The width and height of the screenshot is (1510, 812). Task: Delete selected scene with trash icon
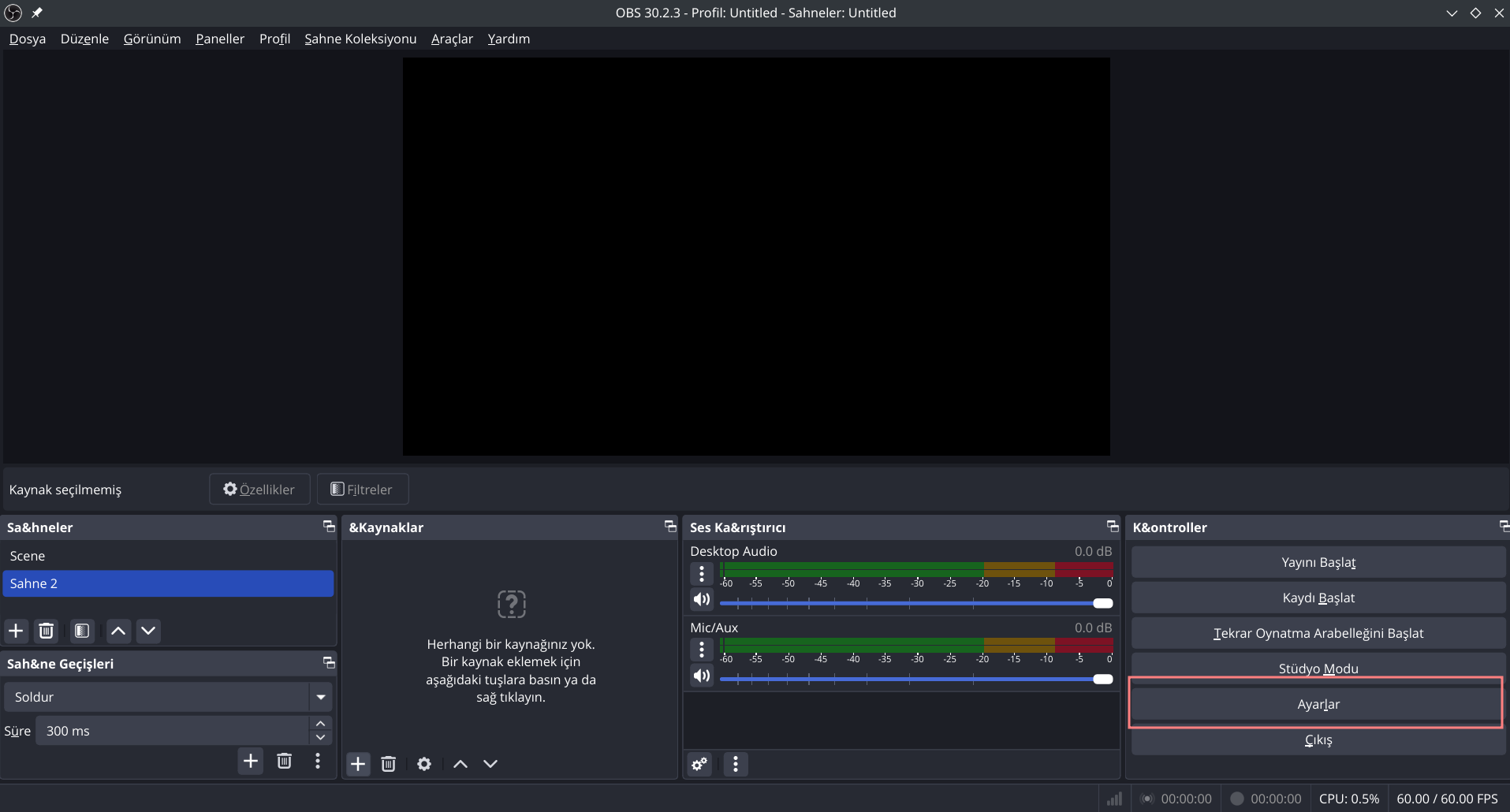[x=47, y=631]
